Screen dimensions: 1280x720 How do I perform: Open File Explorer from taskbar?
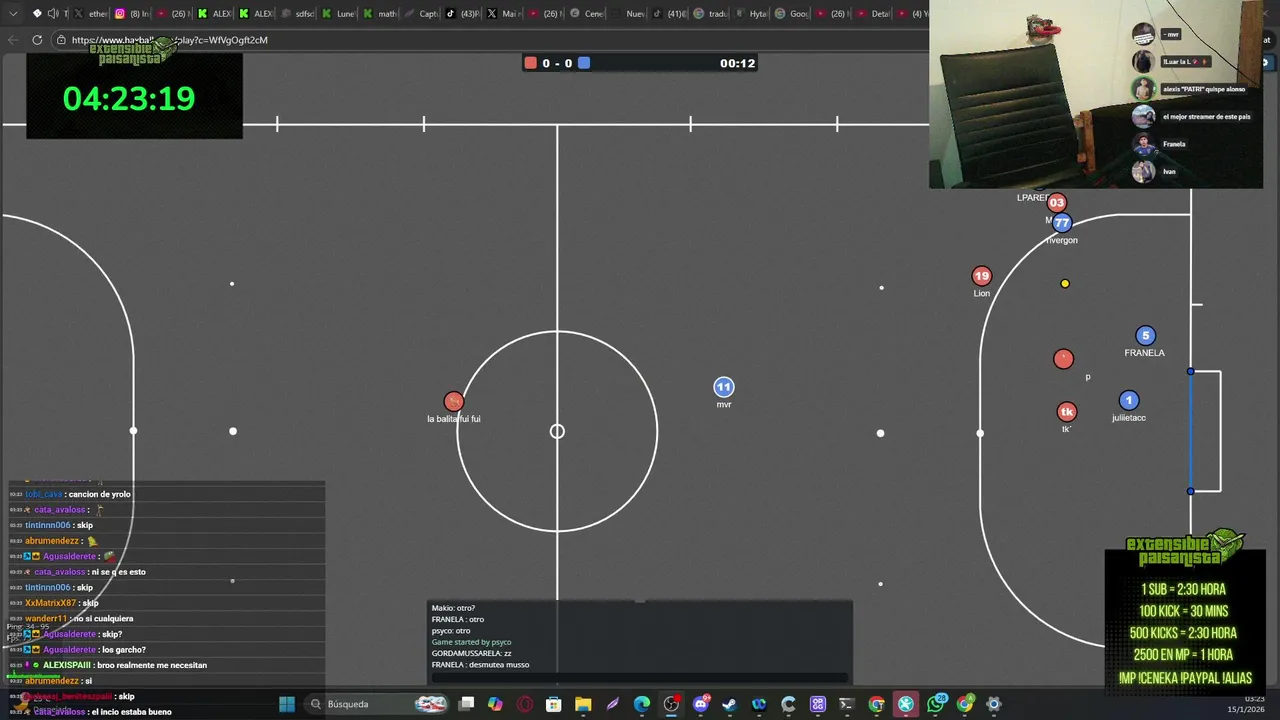(583, 704)
